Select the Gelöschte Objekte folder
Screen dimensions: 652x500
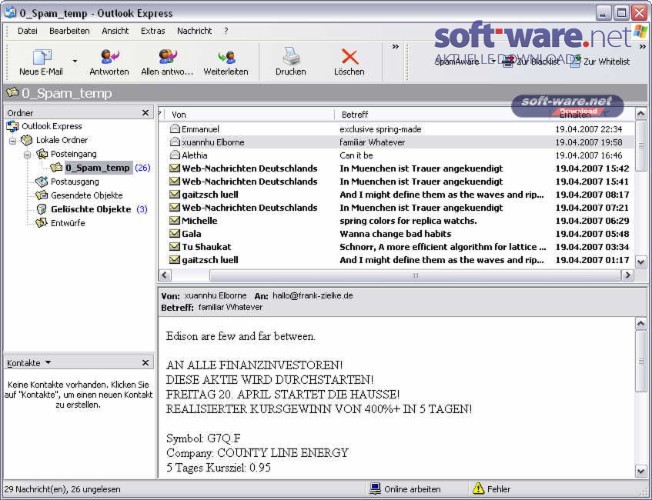point(91,209)
